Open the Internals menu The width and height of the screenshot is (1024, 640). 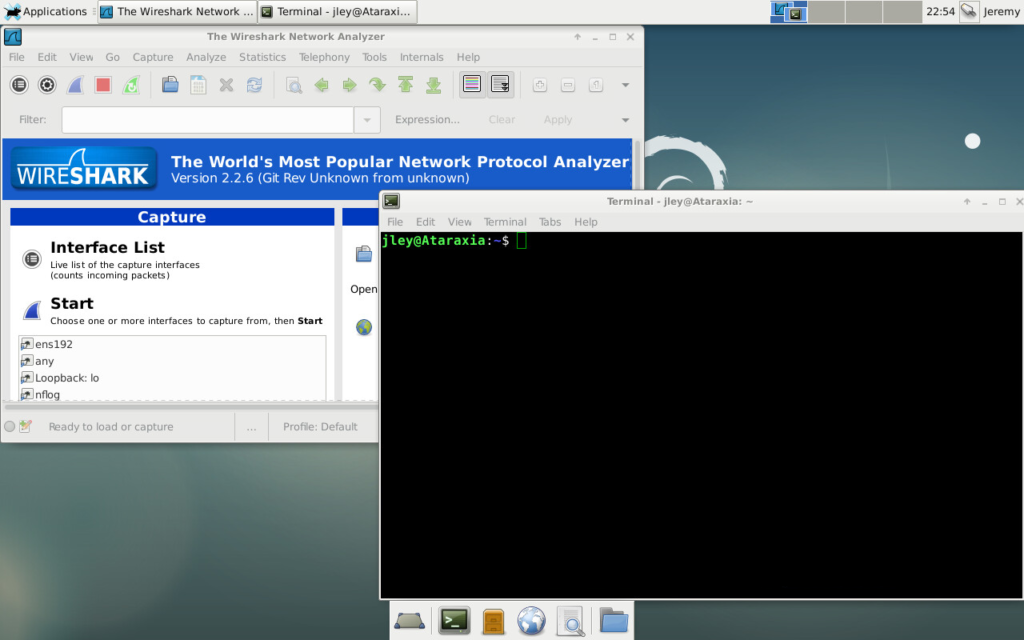click(421, 57)
